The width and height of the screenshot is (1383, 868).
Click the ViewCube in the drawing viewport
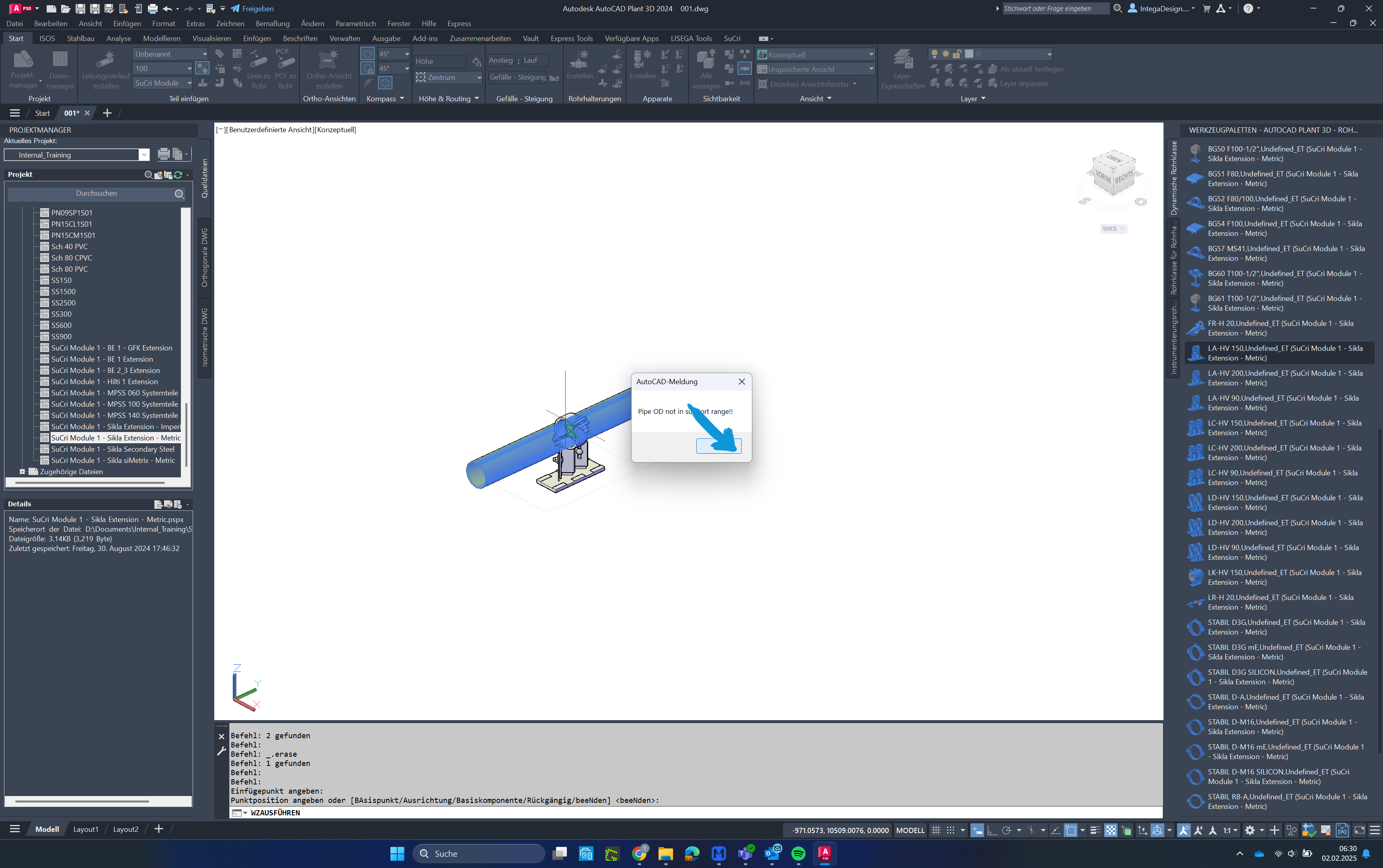coord(1113,173)
